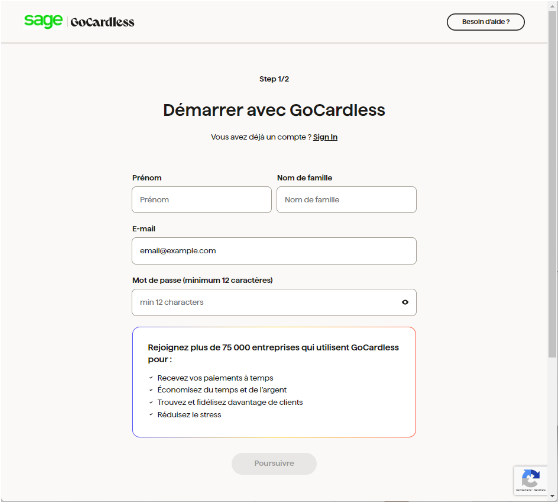
Task: Click into the E-mail field
Action: point(274,251)
